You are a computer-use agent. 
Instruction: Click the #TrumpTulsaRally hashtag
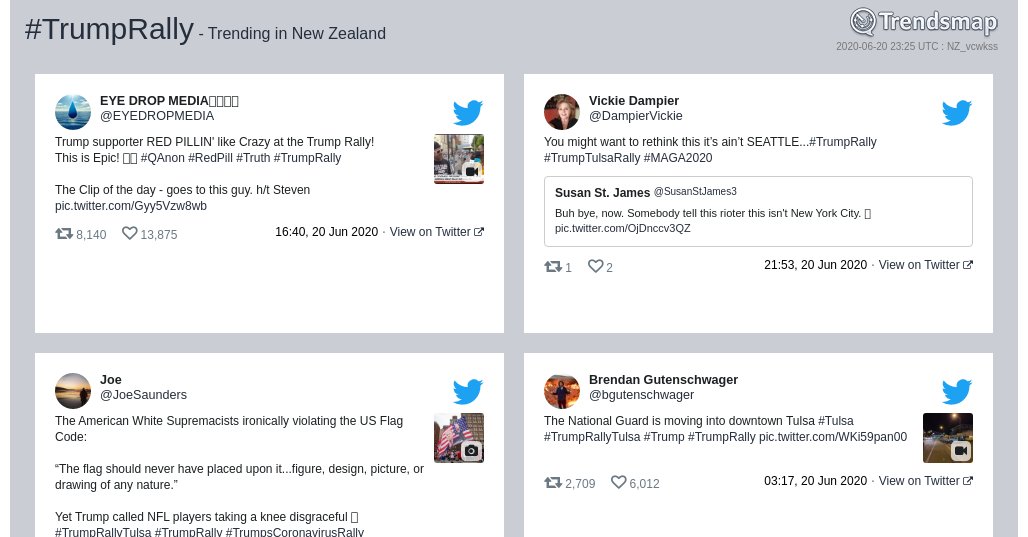pyautogui.click(x=592, y=158)
